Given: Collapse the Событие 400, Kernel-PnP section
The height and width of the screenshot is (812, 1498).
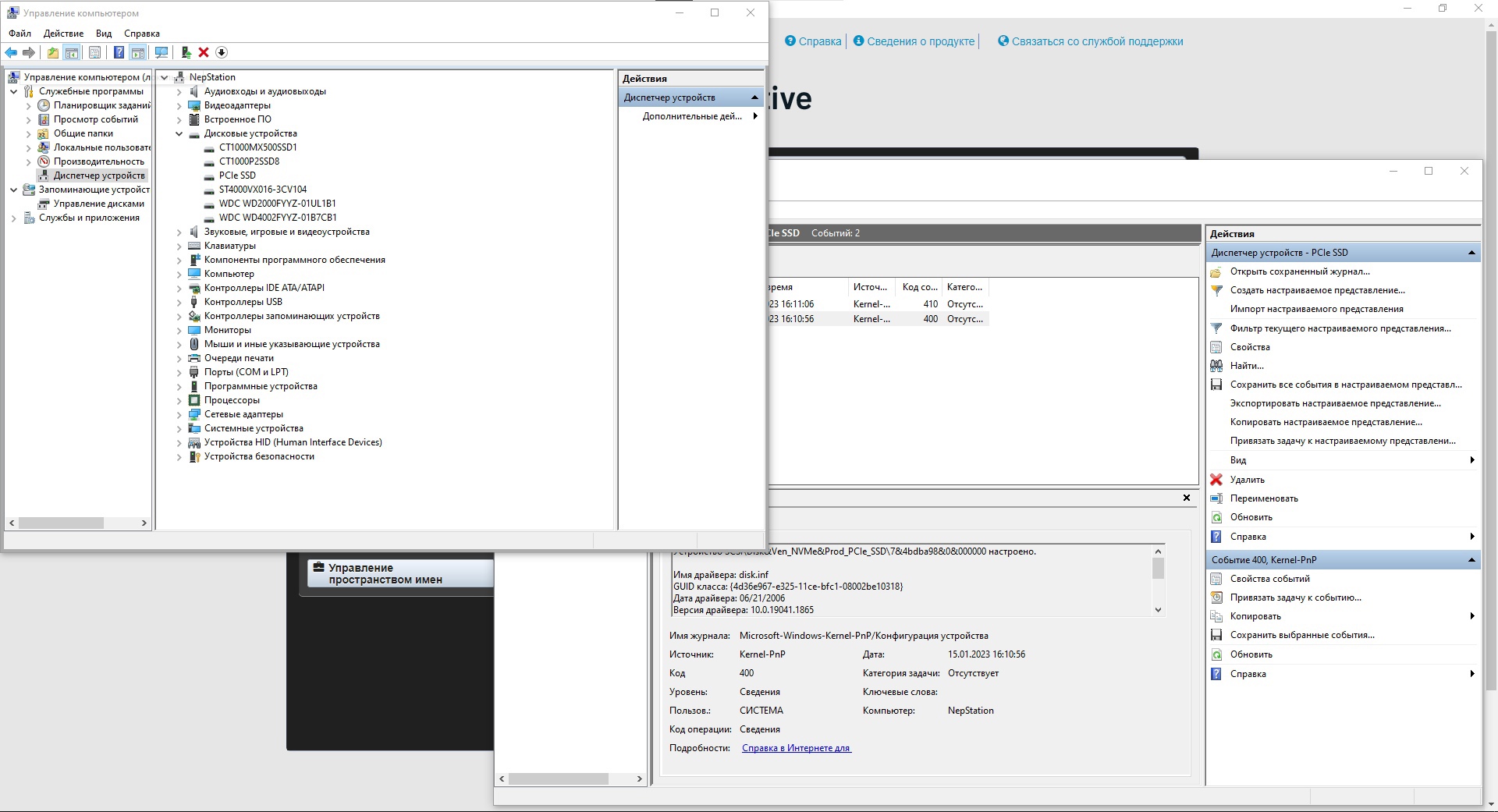Looking at the screenshot, I should pyautogui.click(x=1471, y=560).
